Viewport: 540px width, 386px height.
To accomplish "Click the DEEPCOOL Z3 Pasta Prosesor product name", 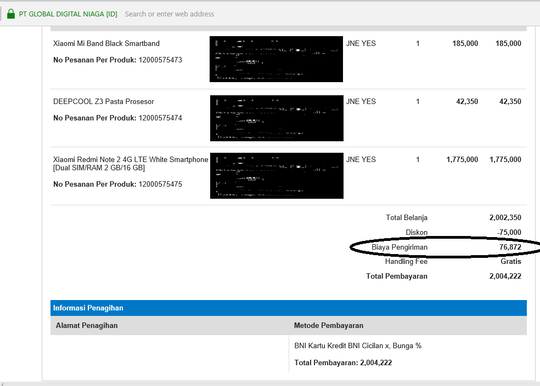I will click(x=103, y=102).
